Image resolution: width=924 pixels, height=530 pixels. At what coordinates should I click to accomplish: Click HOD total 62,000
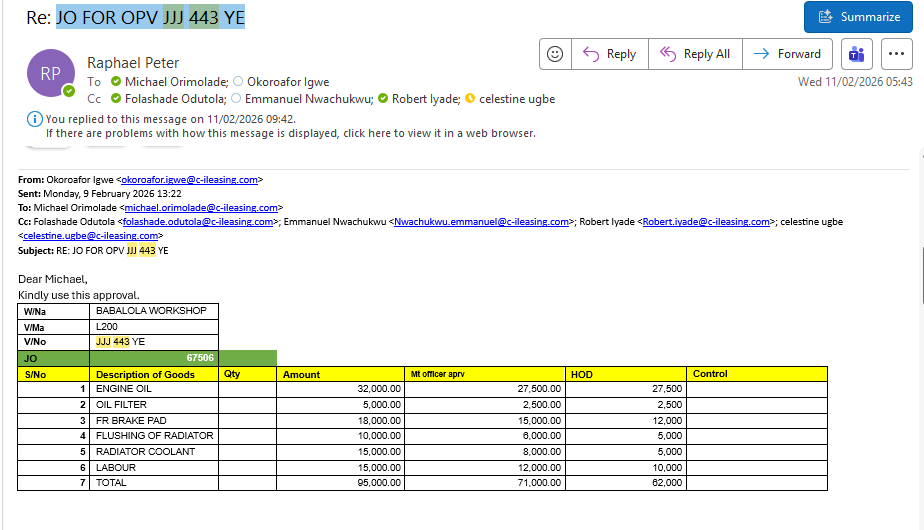(x=626, y=483)
